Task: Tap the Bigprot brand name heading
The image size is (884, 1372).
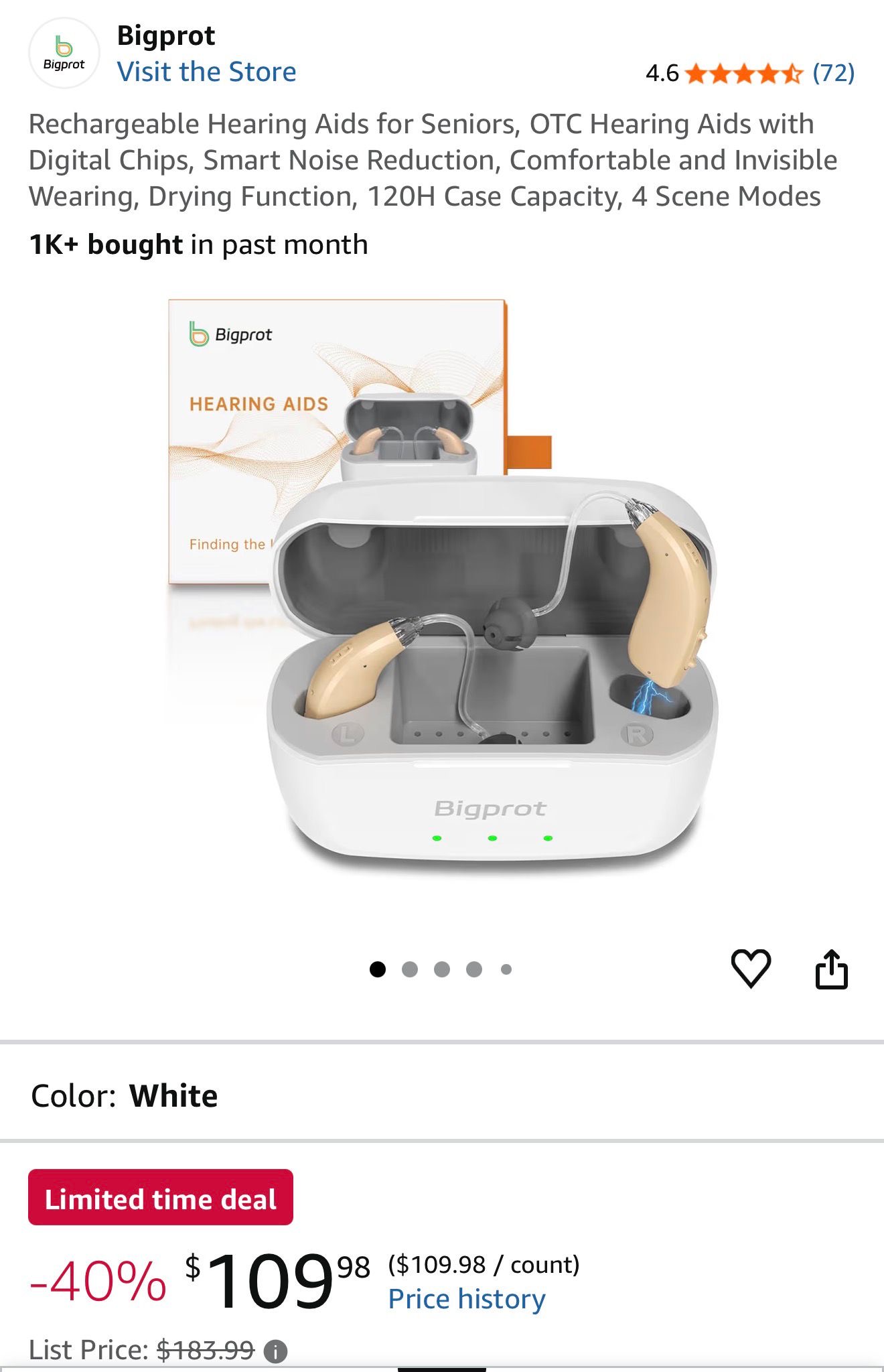Action: [166, 36]
